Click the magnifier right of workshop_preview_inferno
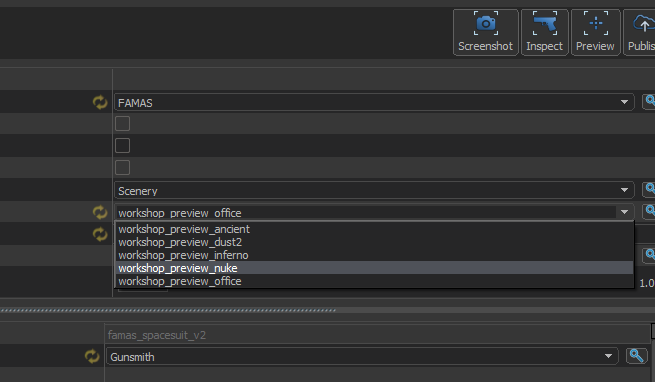Viewport: 655px width, 382px height. point(649,255)
